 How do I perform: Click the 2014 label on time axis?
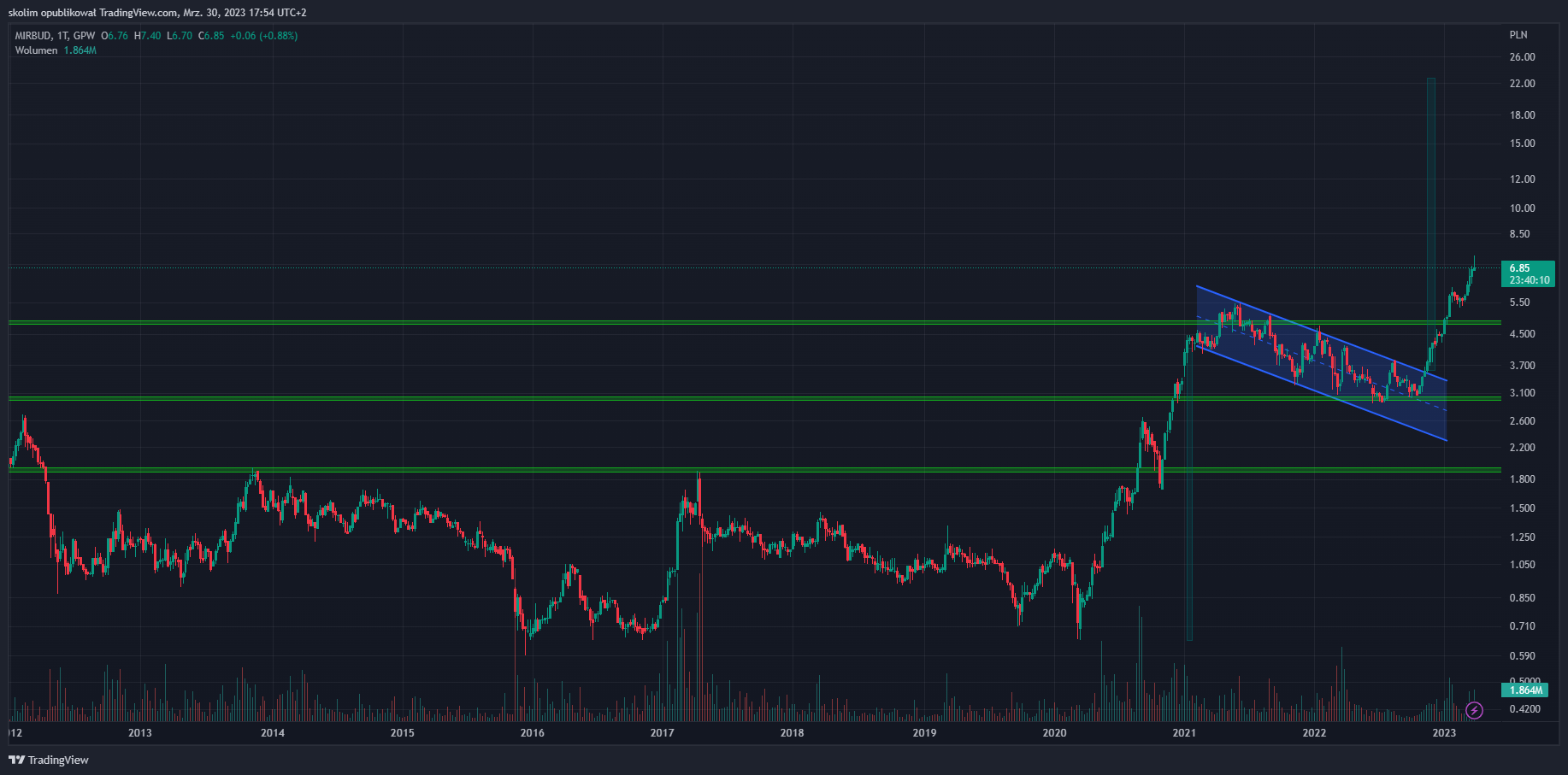pyautogui.click(x=273, y=733)
